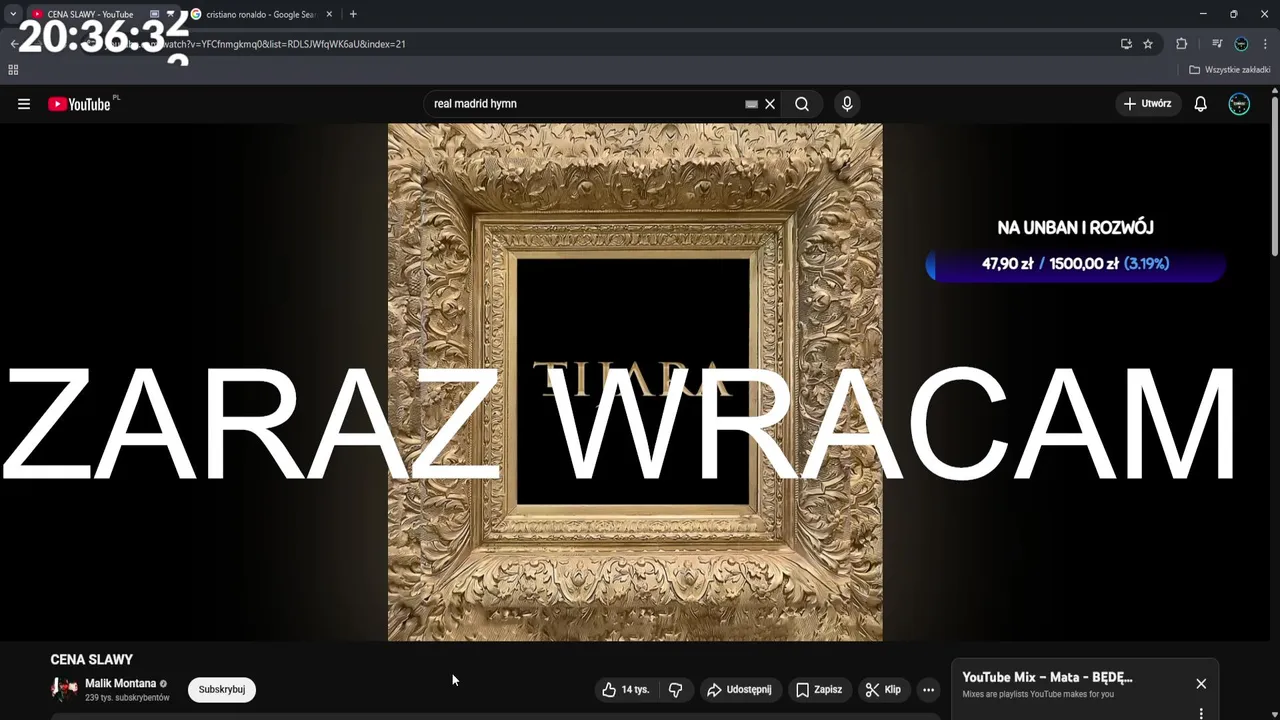Open Chrome profile avatar

coord(1241,44)
